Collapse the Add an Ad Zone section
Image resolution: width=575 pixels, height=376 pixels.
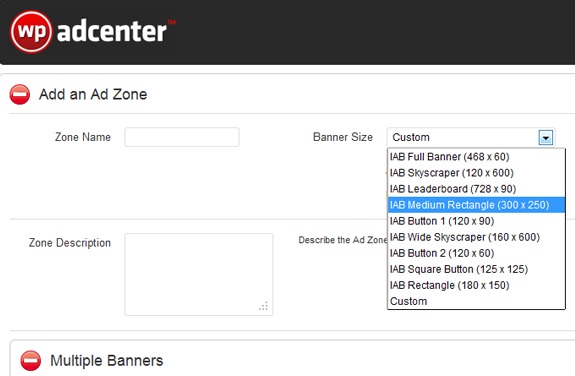[20, 95]
